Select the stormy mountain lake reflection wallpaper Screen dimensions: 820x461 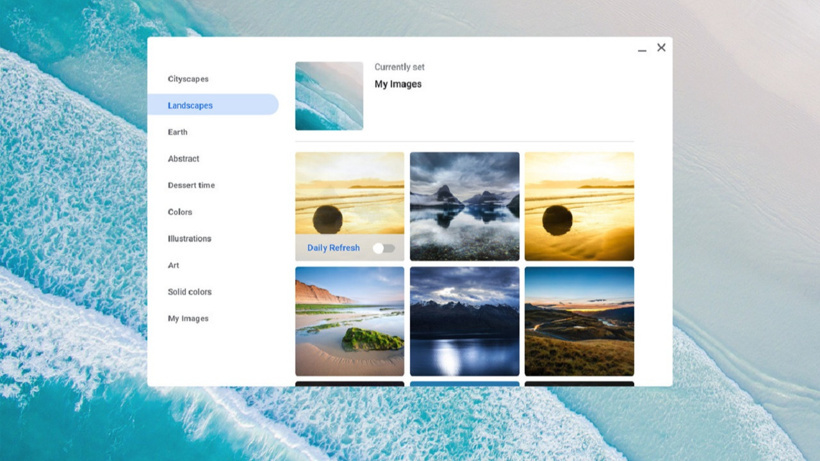point(464,206)
